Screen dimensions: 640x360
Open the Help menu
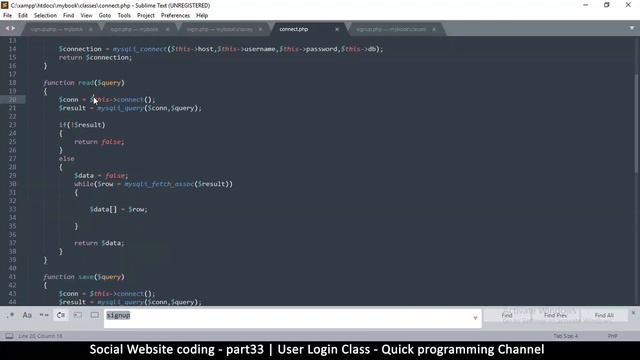(x=202, y=16)
